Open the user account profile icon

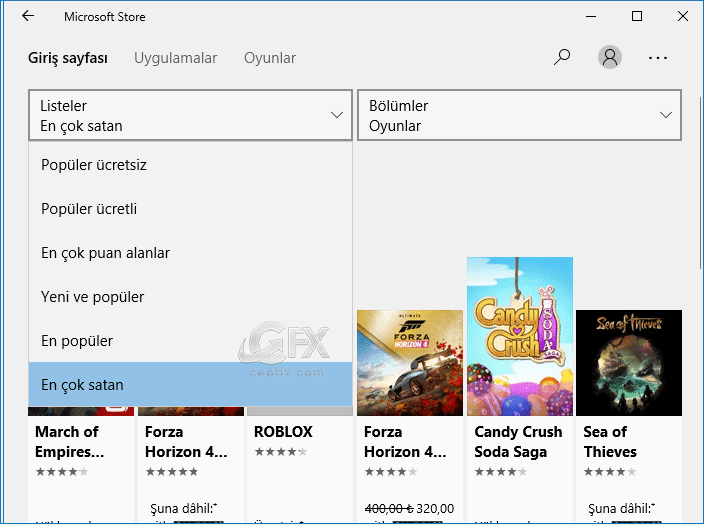(610, 57)
